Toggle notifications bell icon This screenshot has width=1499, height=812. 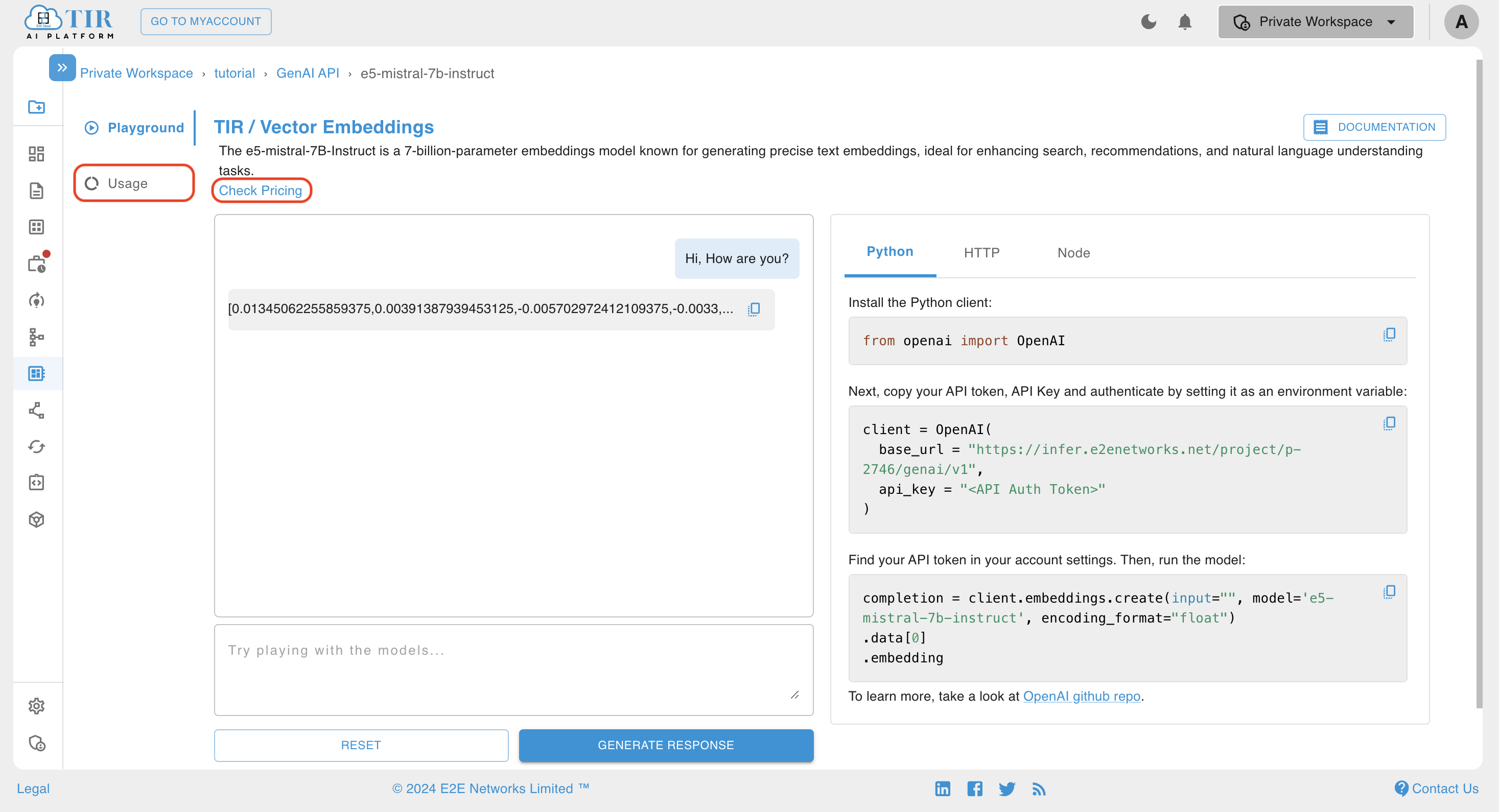point(1185,22)
